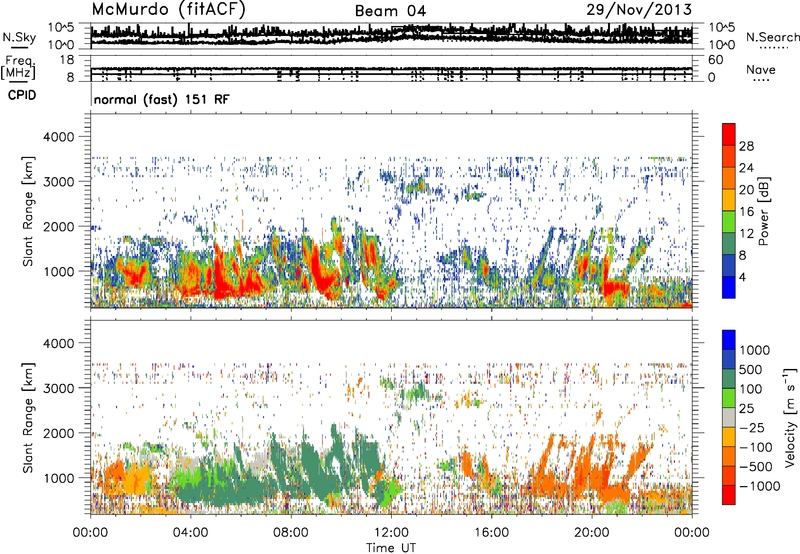
Task: Click the McMurdo (fitACF) title text
Action: click(x=168, y=10)
